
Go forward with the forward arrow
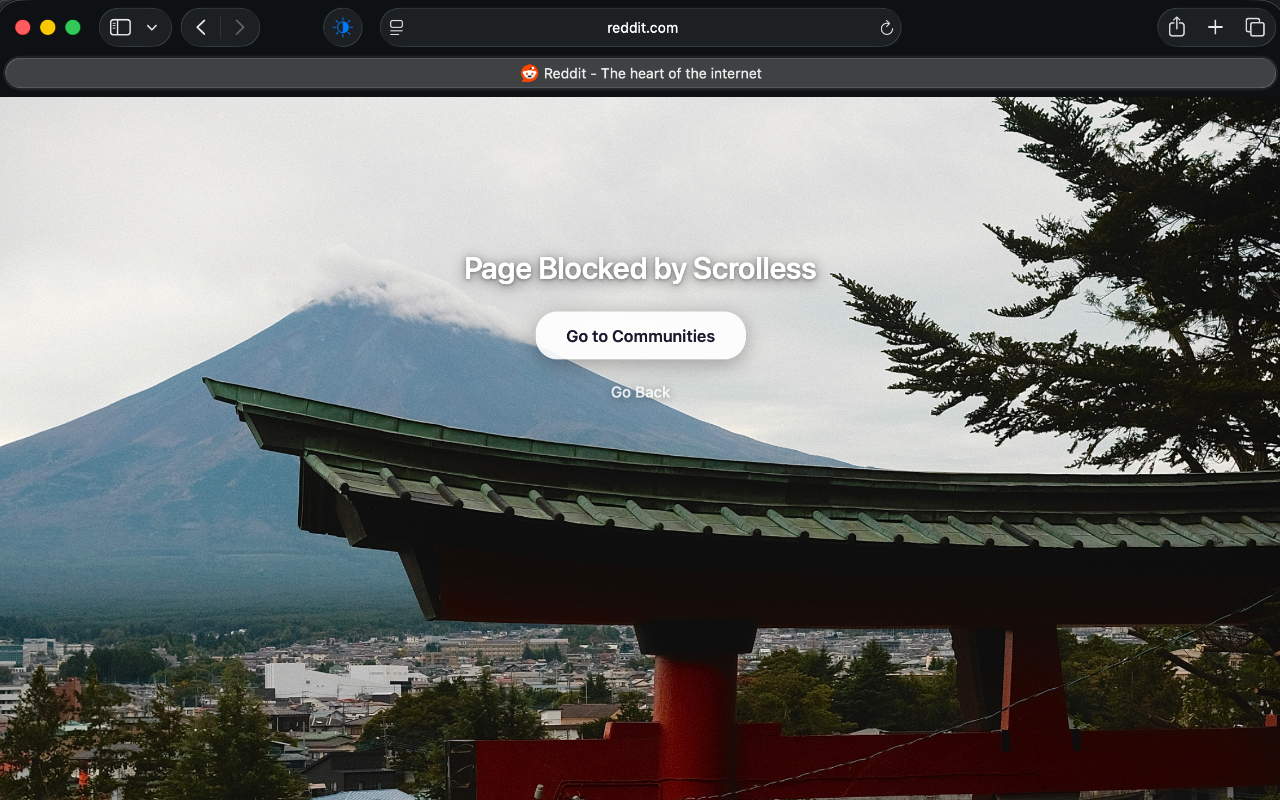click(240, 28)
